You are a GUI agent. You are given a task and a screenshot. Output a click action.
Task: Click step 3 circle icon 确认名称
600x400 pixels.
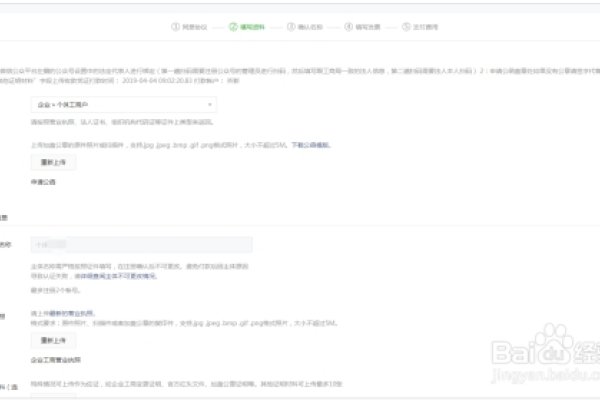click(290, 29)
